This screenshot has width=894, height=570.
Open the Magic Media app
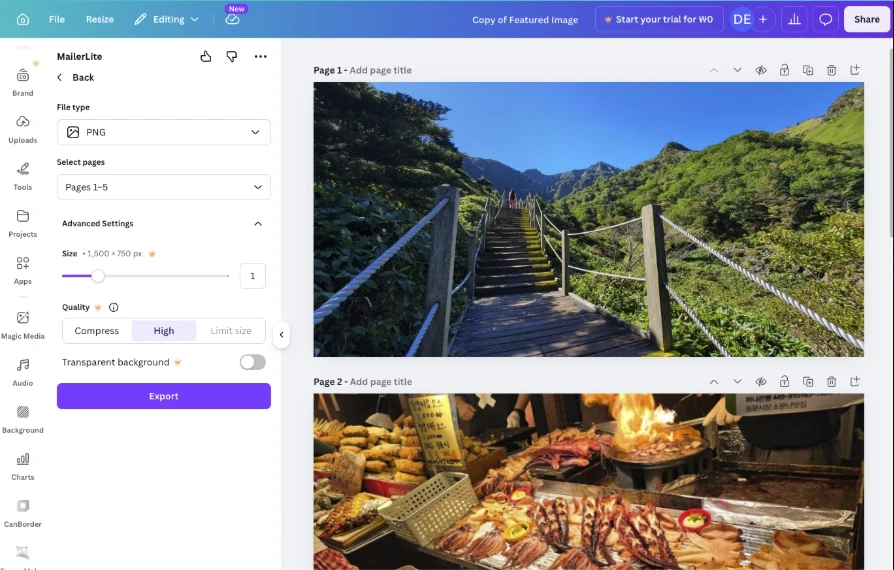coord(23,325)
